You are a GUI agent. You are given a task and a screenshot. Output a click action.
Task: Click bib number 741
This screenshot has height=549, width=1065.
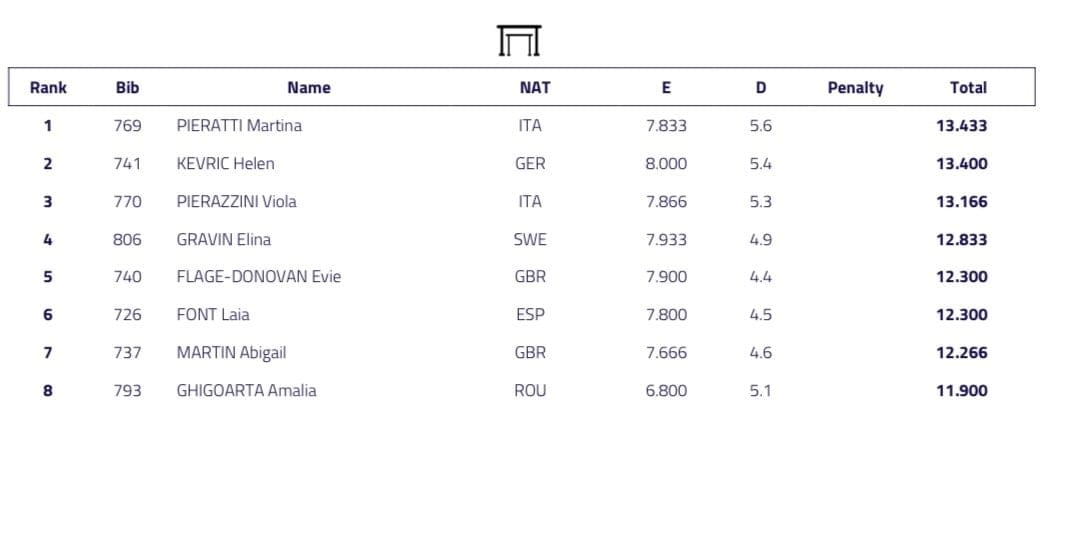click(127, 164)
